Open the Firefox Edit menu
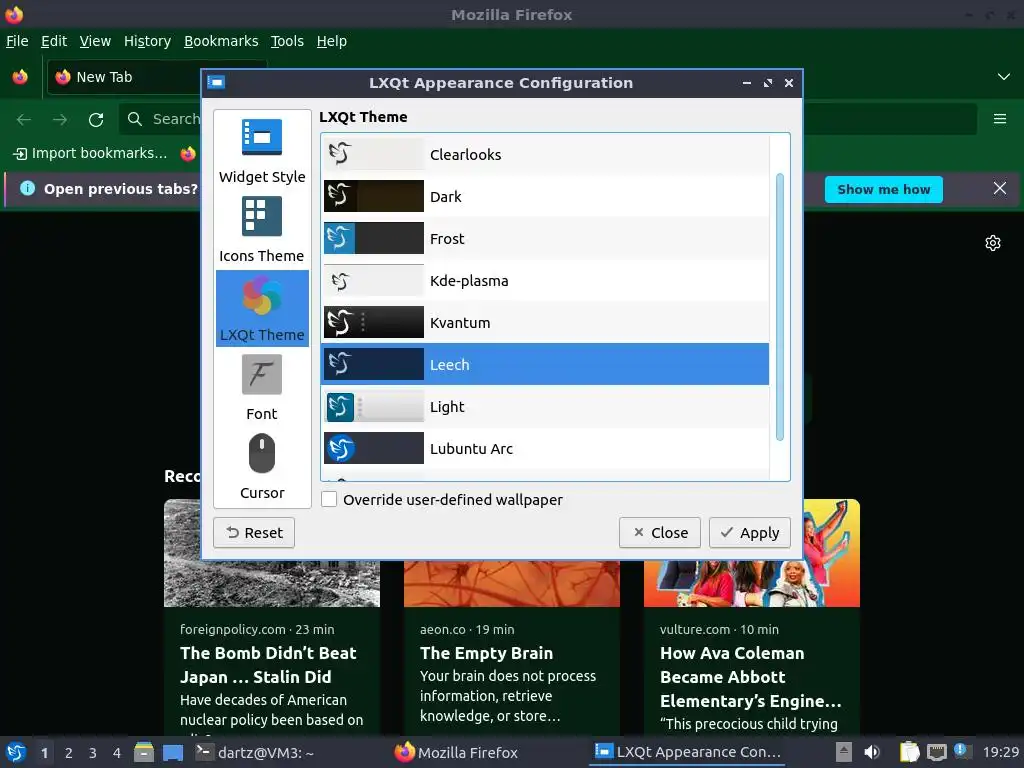This screenshot has width=1024, height=768. coord(54,41)
